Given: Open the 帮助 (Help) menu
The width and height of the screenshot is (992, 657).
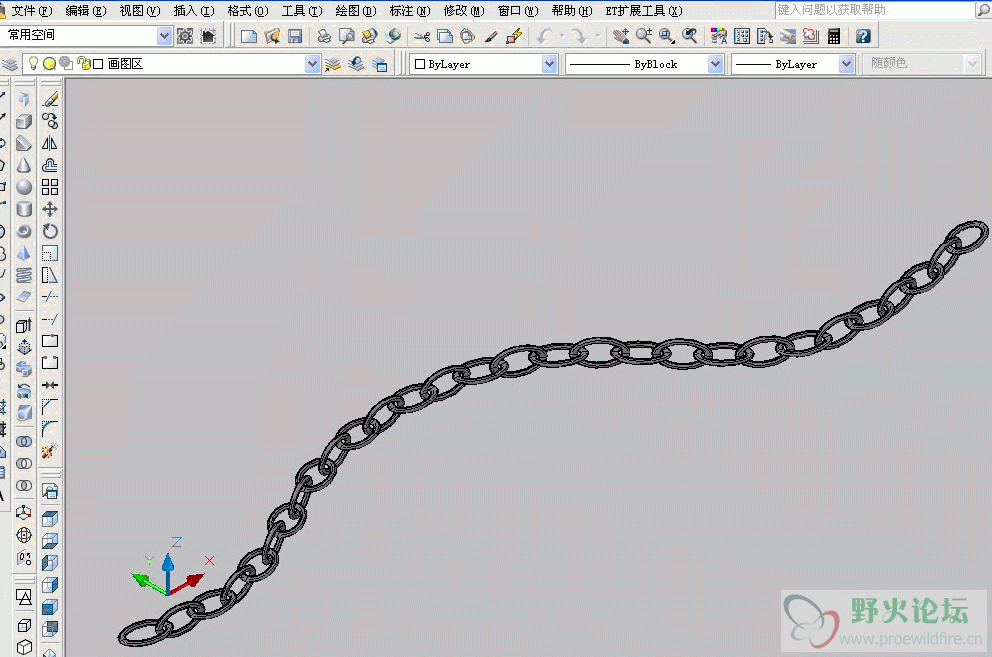Looking at the screenshot, I should [572, 11].
